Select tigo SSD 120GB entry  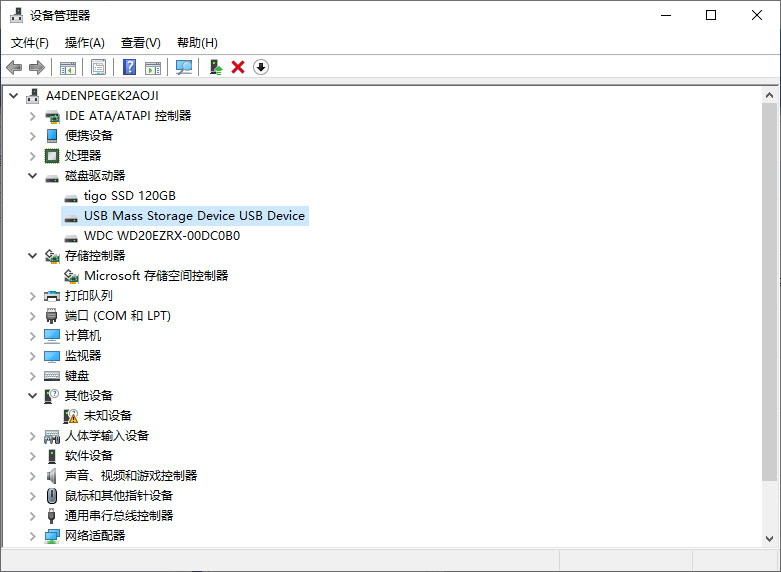pos(130,196)
